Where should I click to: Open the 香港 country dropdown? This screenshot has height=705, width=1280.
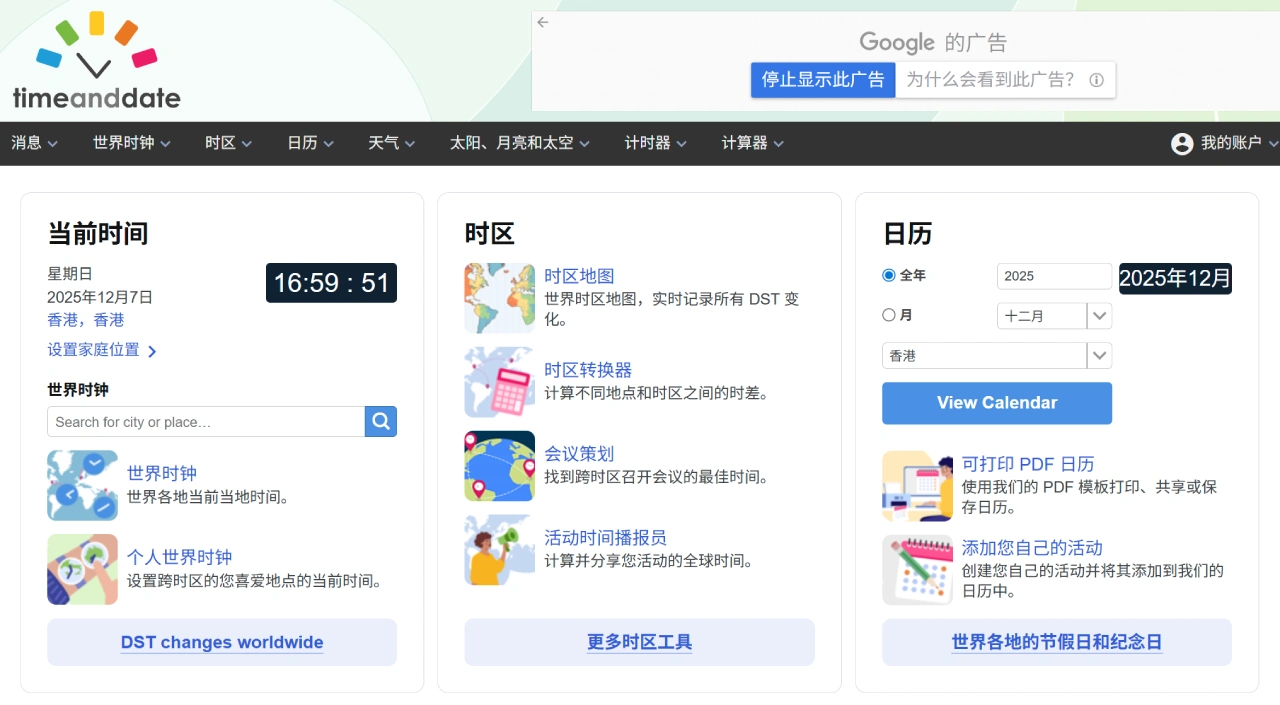pyautogui.click(x=996, y=356)
